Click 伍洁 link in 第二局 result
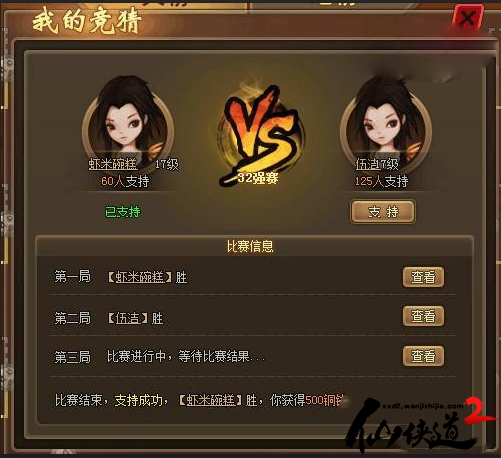The height and width of the screenshot is (458, 501). (127, 318)
